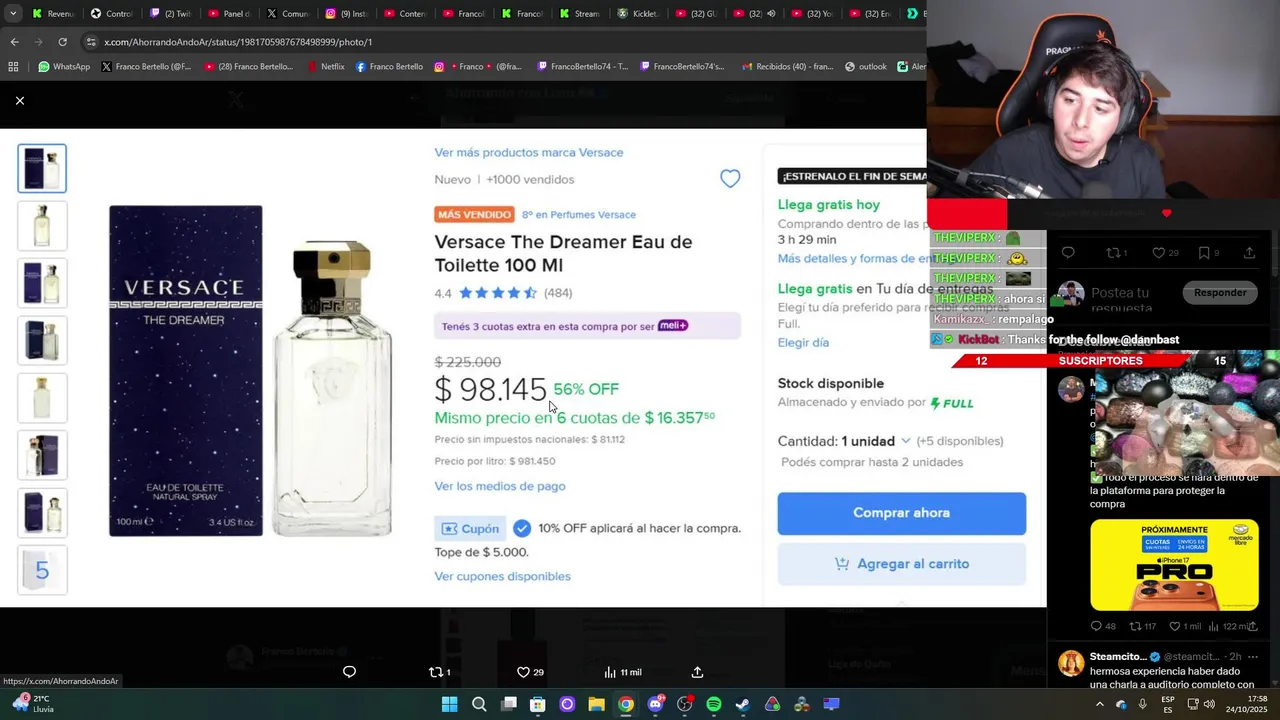Open Ver los medios de pago
The height and width of the screenshot is (720, 1280).
(x=500, y=486)
